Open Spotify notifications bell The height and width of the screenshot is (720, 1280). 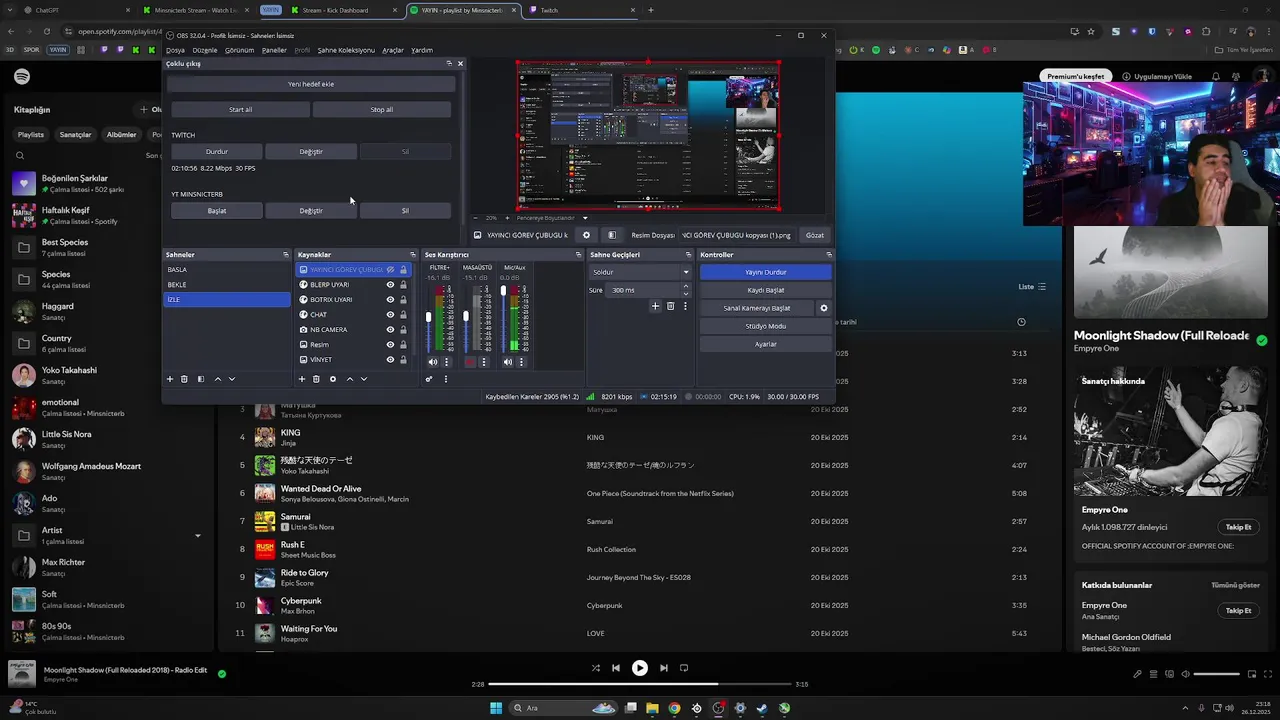click(x=1216, y=76)
